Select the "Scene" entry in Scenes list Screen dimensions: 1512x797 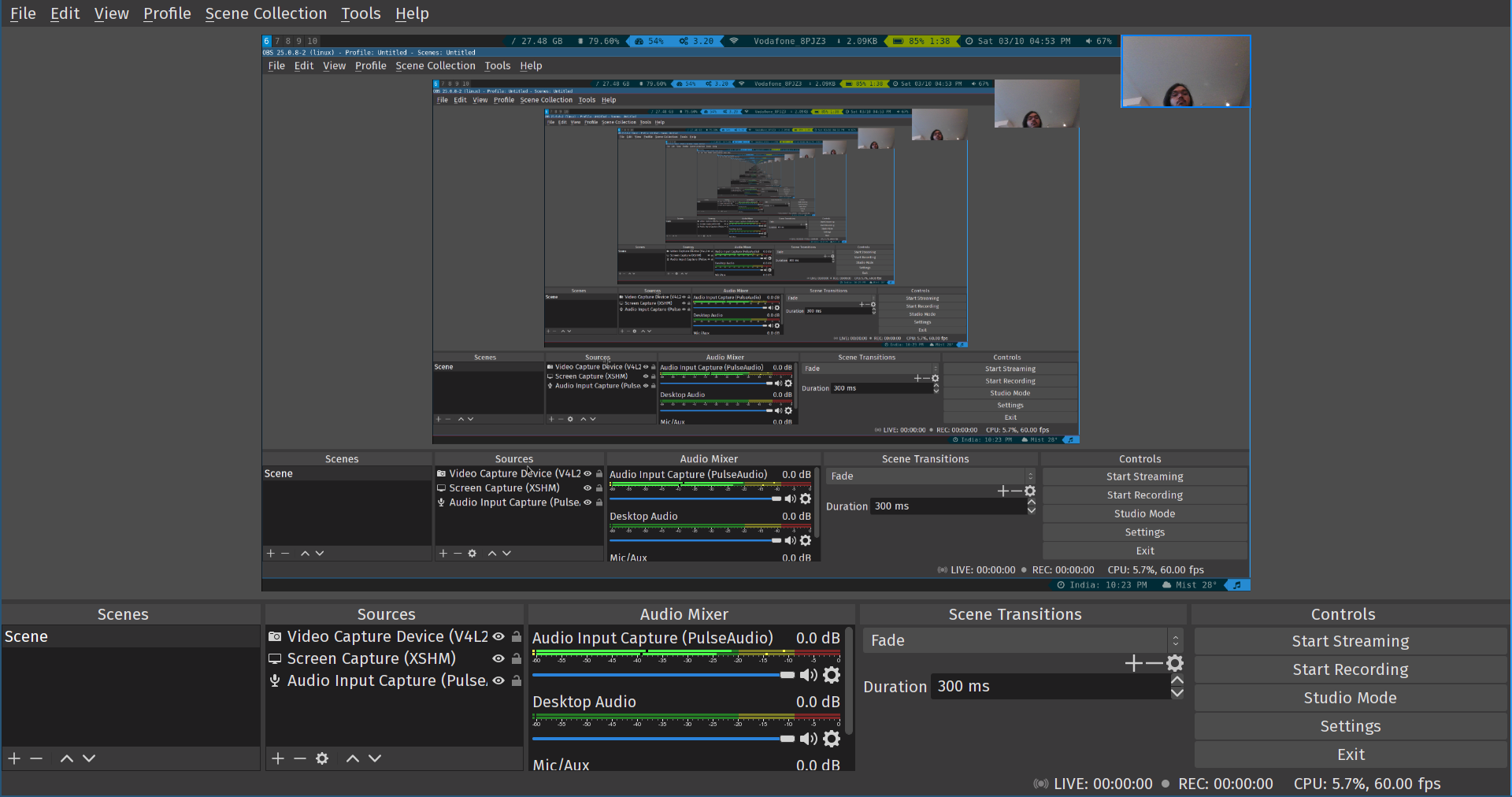click(131, 636)
